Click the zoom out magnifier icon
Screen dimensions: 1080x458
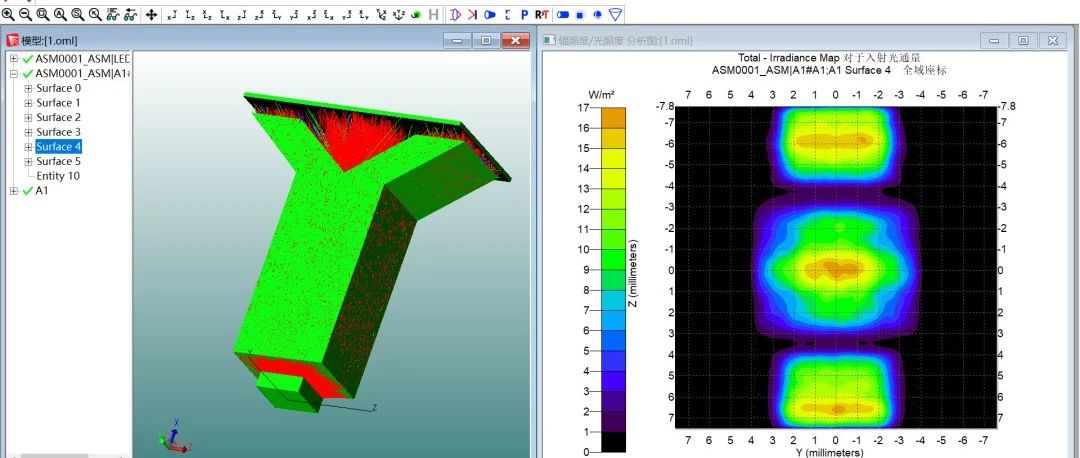[x=25, y=15]
